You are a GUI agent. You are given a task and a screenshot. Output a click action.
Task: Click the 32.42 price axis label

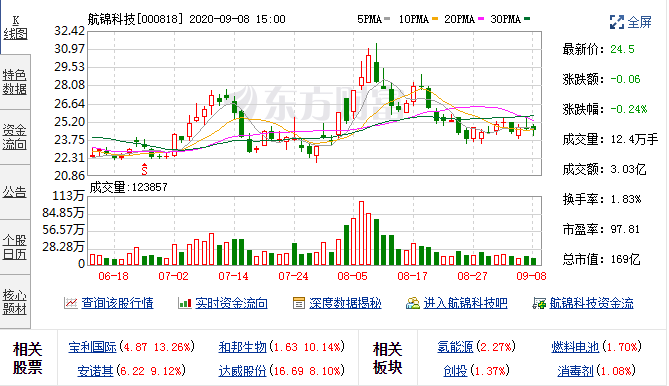point(69,31)
